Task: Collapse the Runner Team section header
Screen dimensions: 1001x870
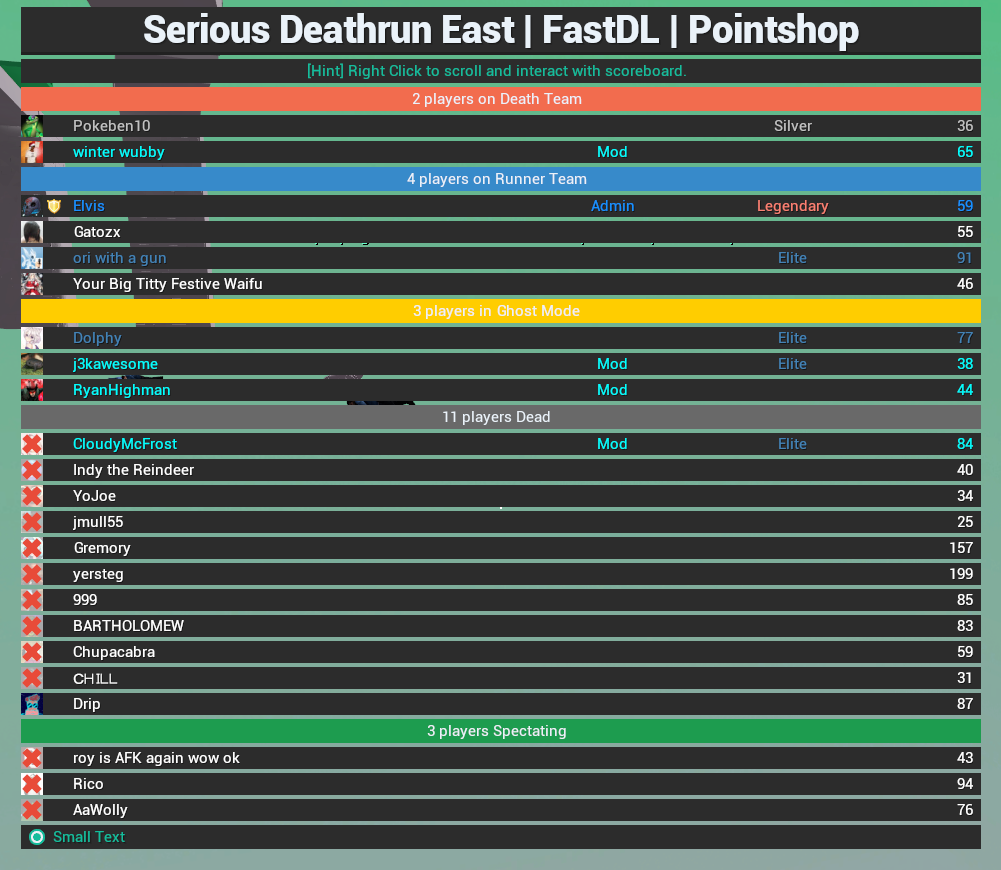Action: [500, 179]
